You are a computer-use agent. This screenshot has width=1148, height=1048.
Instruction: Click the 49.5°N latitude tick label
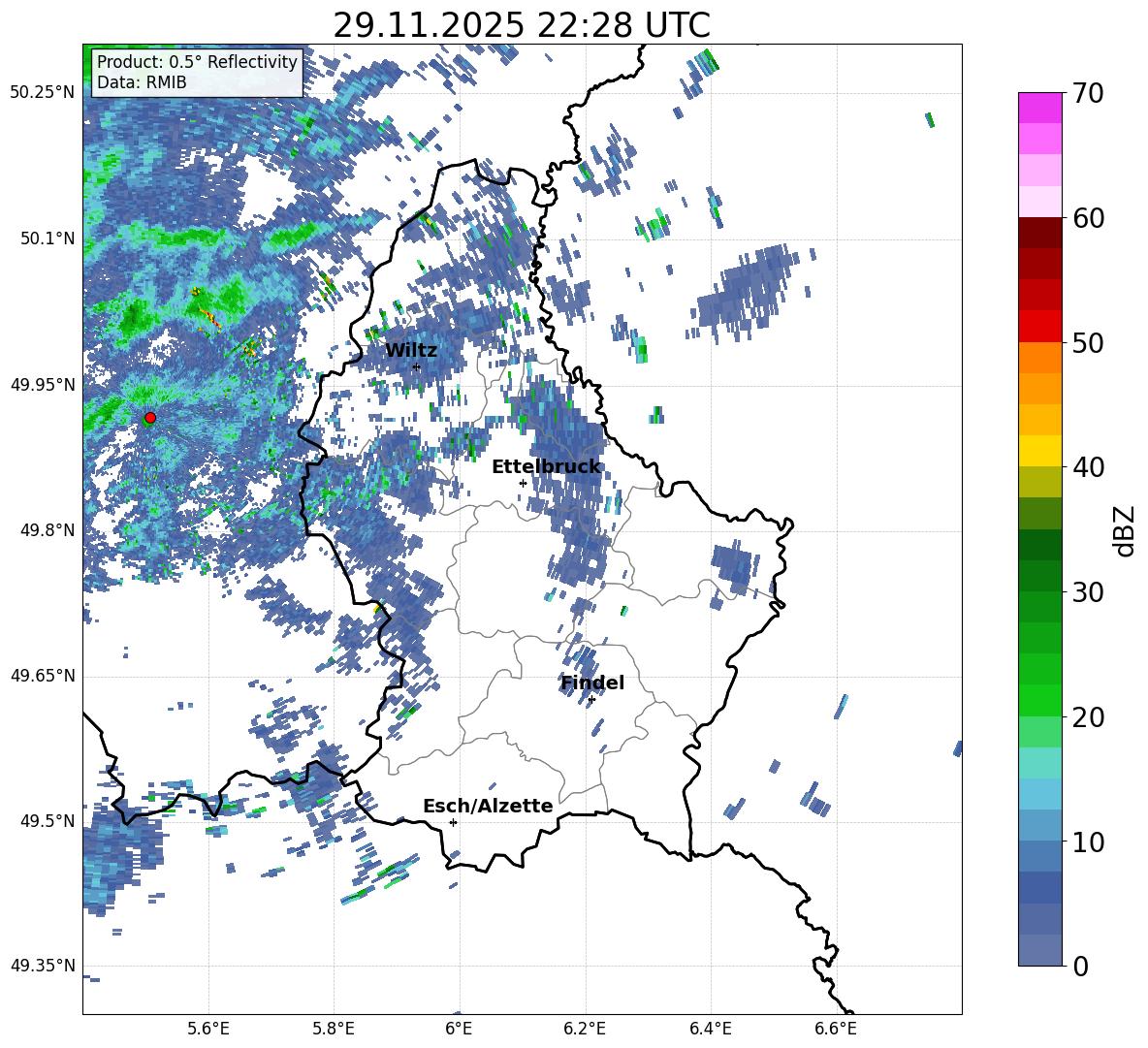pos(47,821)
